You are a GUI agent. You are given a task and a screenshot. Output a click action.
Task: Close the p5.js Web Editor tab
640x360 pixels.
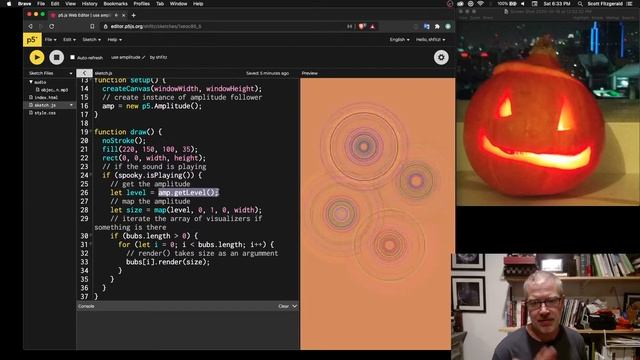pyautogui.click(x=124, y=15)
